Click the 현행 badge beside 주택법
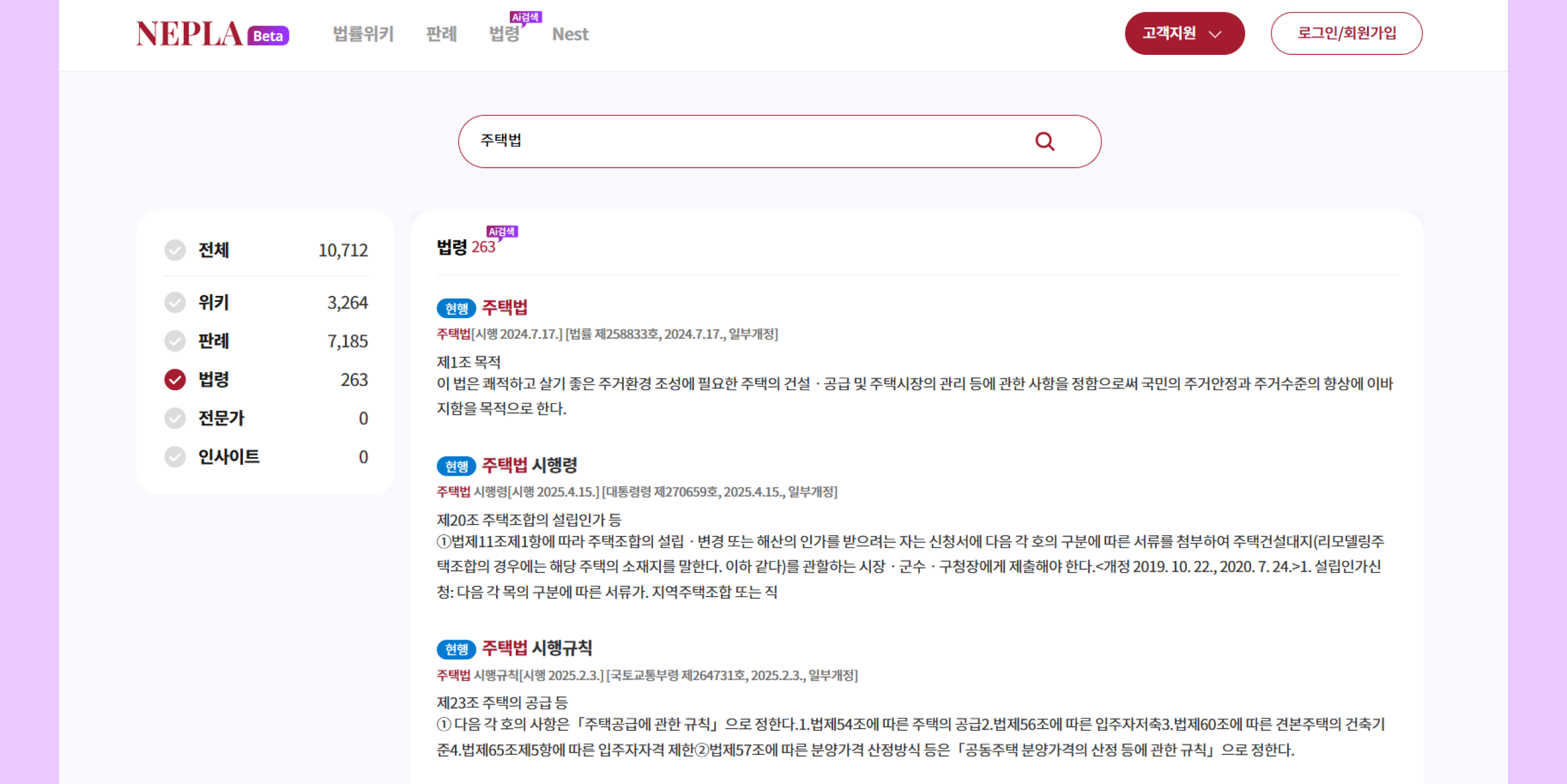 (x=456, y=308)
